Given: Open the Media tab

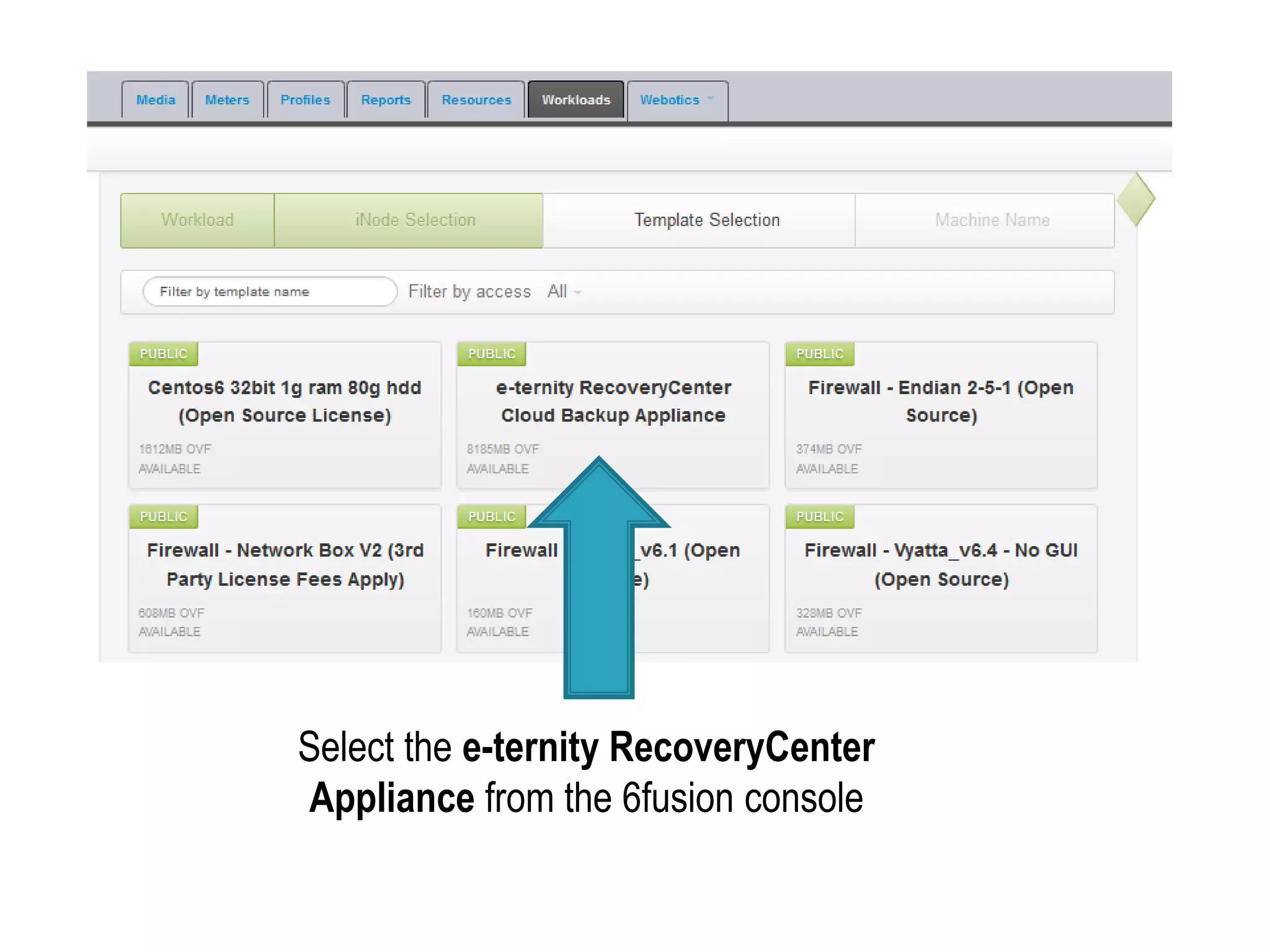Looking at the screenshot, I should click(155, 100).
